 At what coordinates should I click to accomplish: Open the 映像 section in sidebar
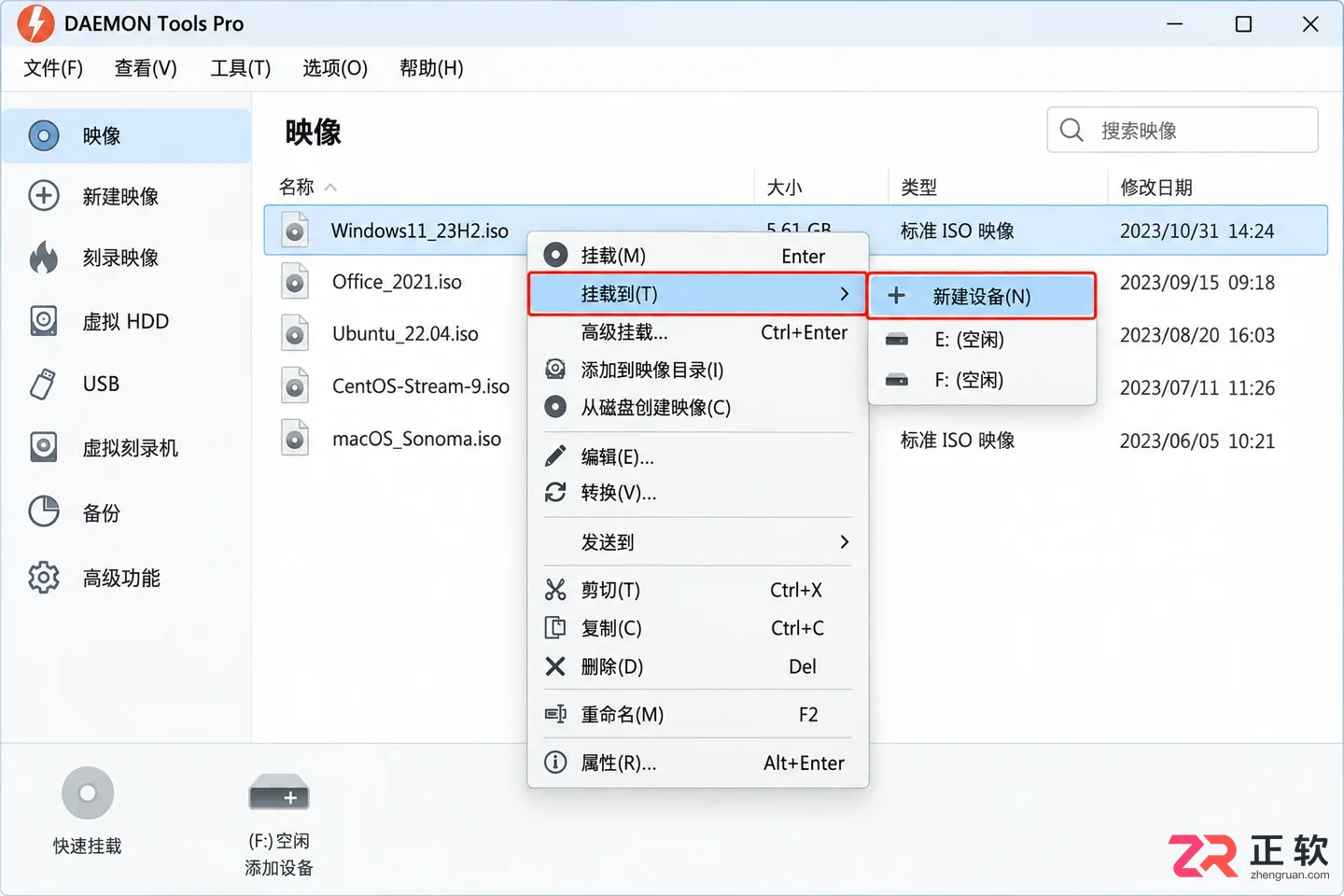point(126,136)
